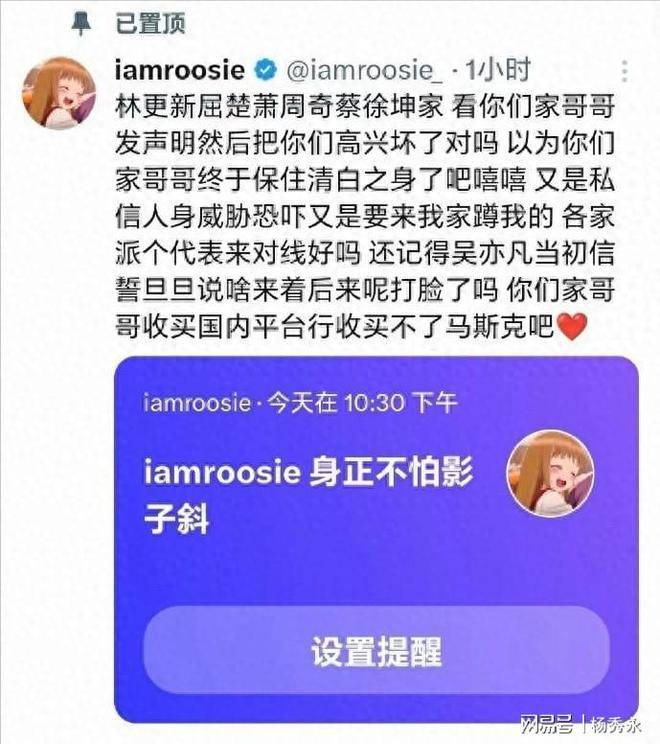This screenshot has width=660, height=744.
Task: Click the post text starting with 林更新
Action: (365, 216)
